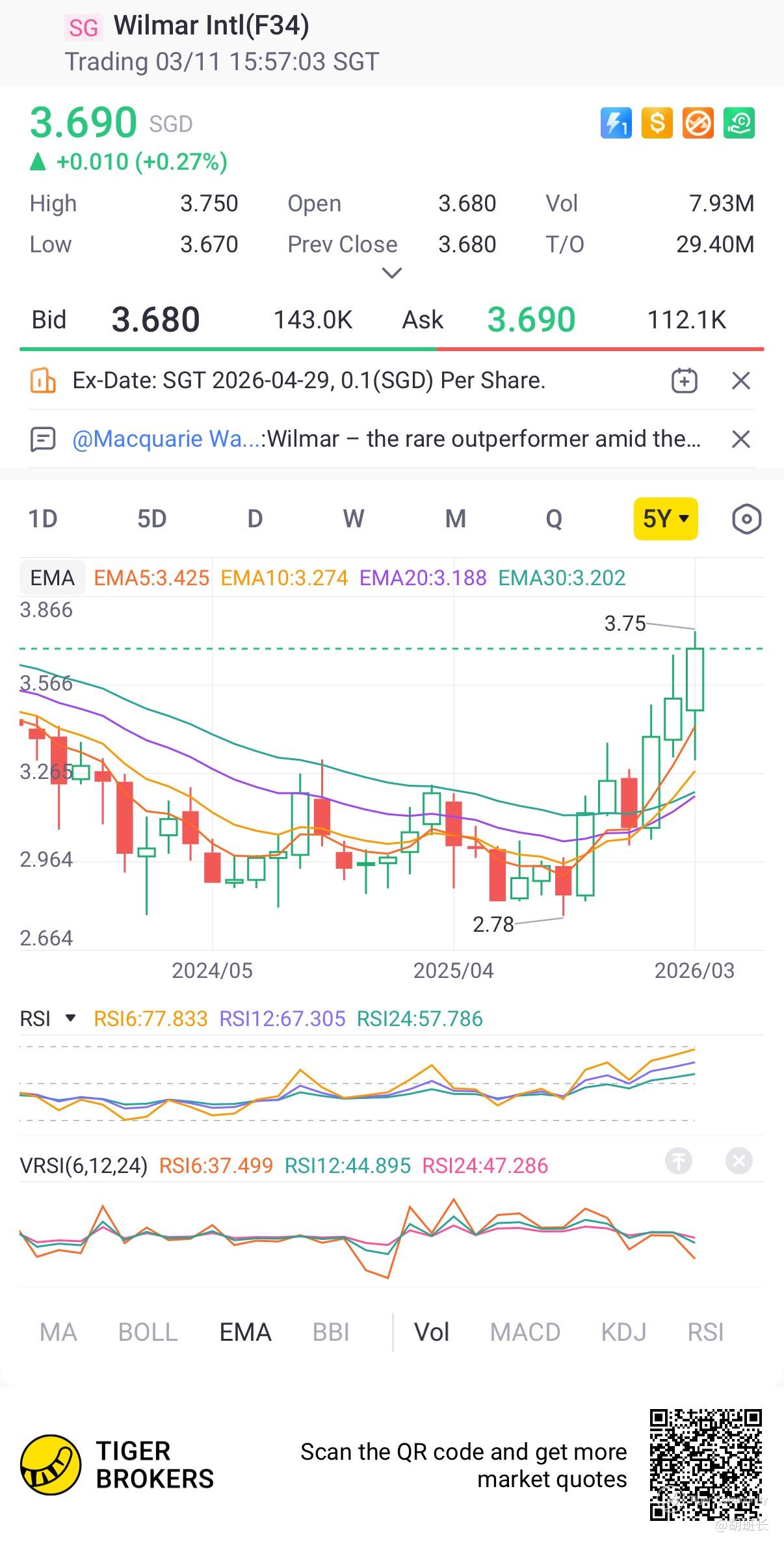Open chart settings hexagon icon

click(x=746, y=519)
